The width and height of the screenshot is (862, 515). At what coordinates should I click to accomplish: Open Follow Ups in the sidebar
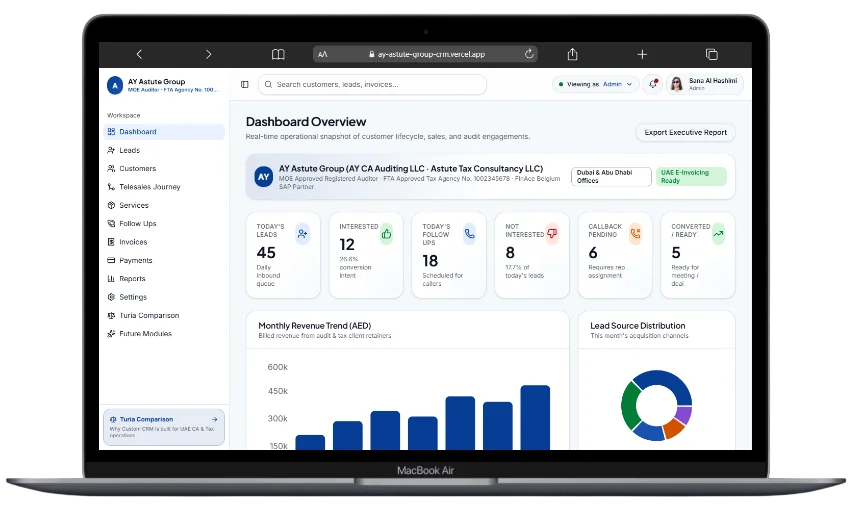164,223
